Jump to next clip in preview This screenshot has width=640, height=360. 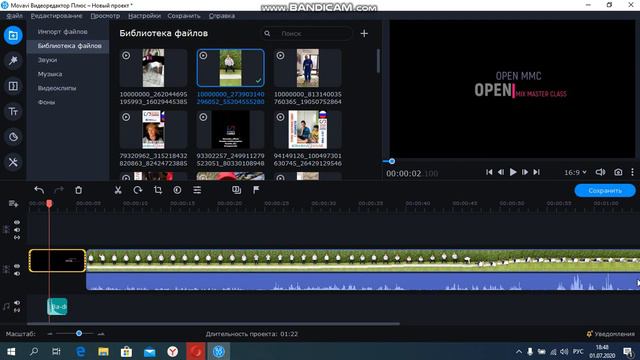[x=537, y=172]
